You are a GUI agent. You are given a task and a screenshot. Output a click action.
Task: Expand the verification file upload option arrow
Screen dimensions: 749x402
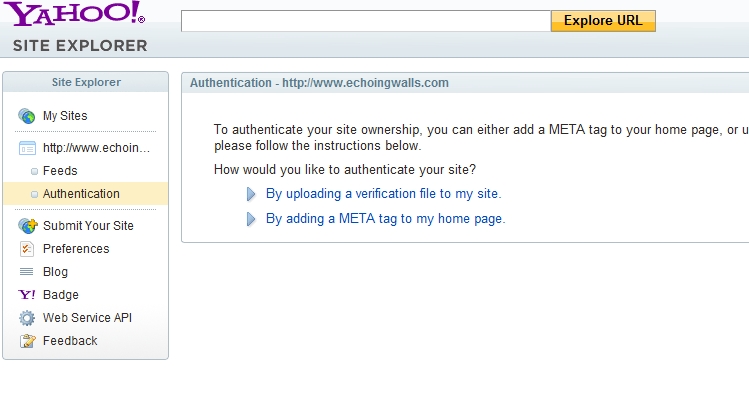click(251, 194)
